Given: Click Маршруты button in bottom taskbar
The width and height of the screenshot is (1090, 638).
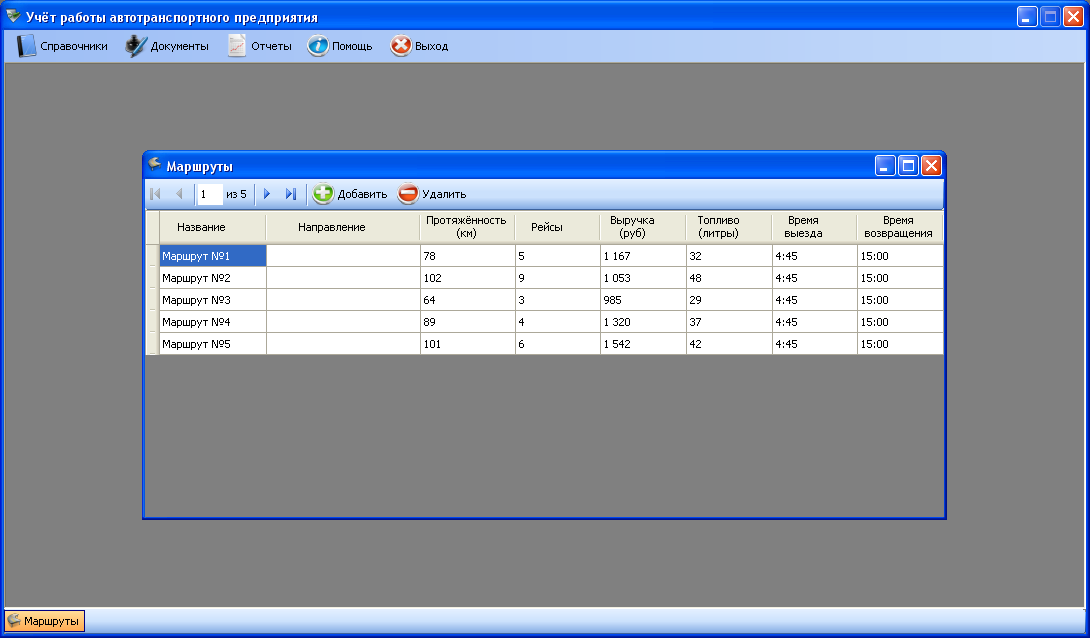Looking at the screenshot, I should click(x=45, y=621).
